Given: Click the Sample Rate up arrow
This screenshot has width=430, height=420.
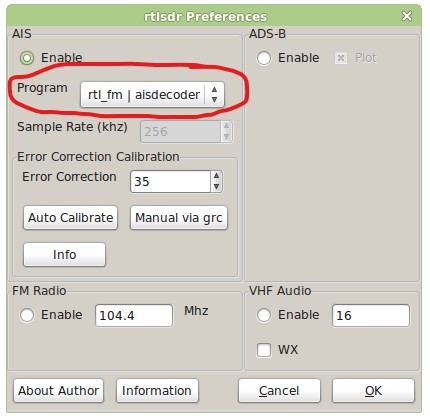Looking at the screenshot, I should pos(226,126).
